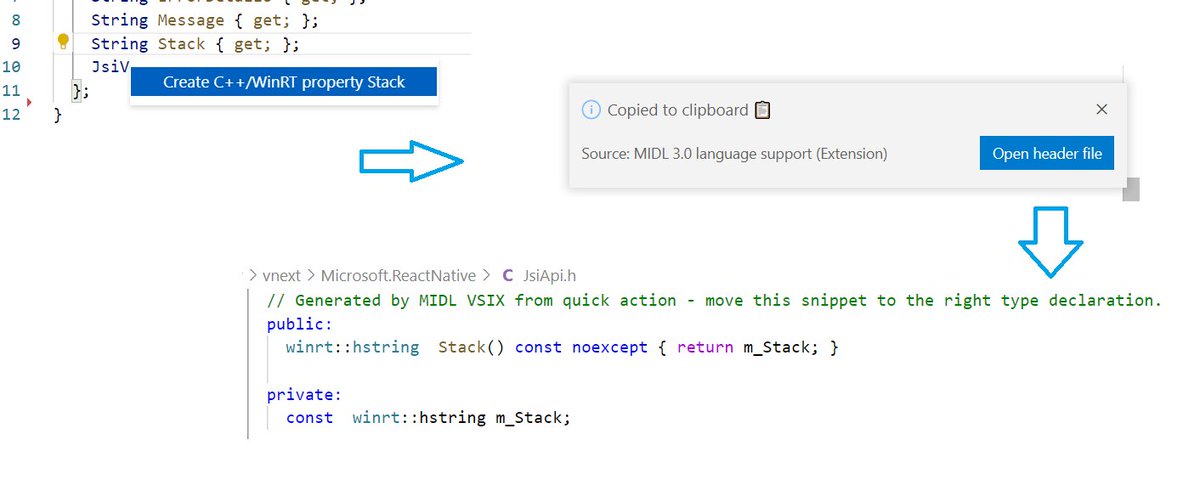
Task: Click line number 12 in gutter
Action: point(12,113)
